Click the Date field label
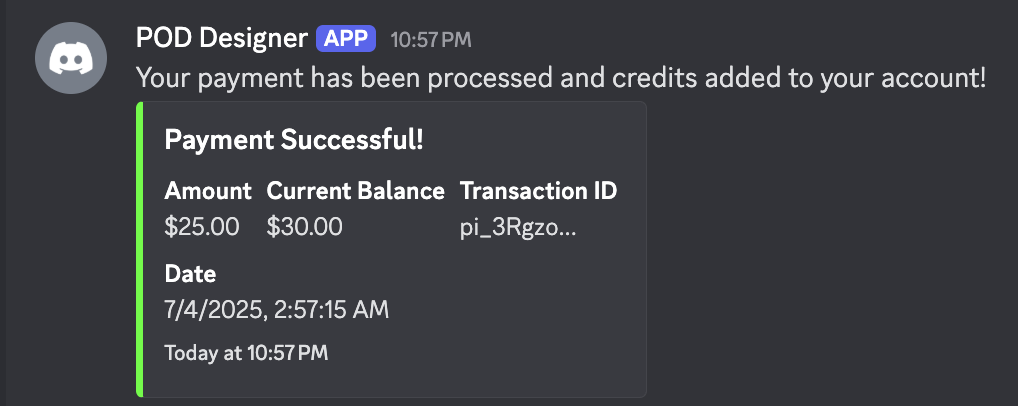Screen dimensions: 1018x406 pos(190,273)
